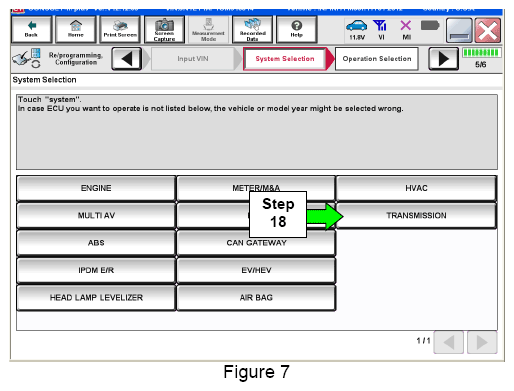Click the 1 / 1 page indicator
Viewport: 514px width, 391px height.
423,341
